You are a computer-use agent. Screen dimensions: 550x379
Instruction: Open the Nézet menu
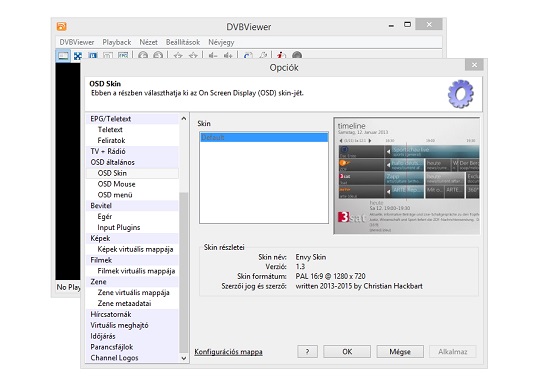[148, 42]
